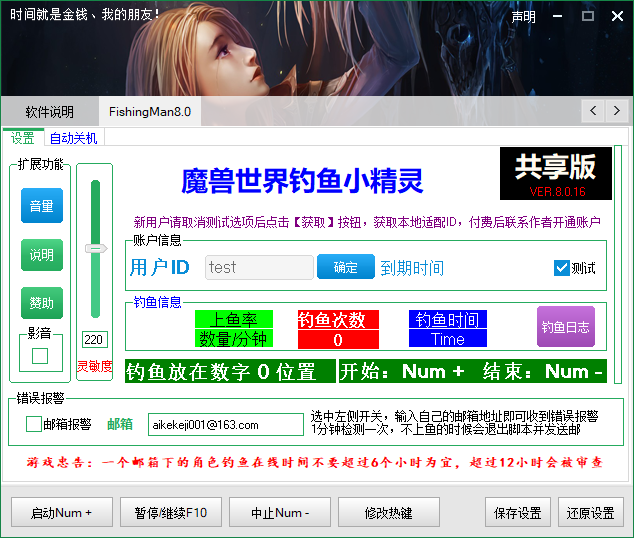Open the 声明 statement link
The image size is (634, 538).
click(x=523, y=17)
